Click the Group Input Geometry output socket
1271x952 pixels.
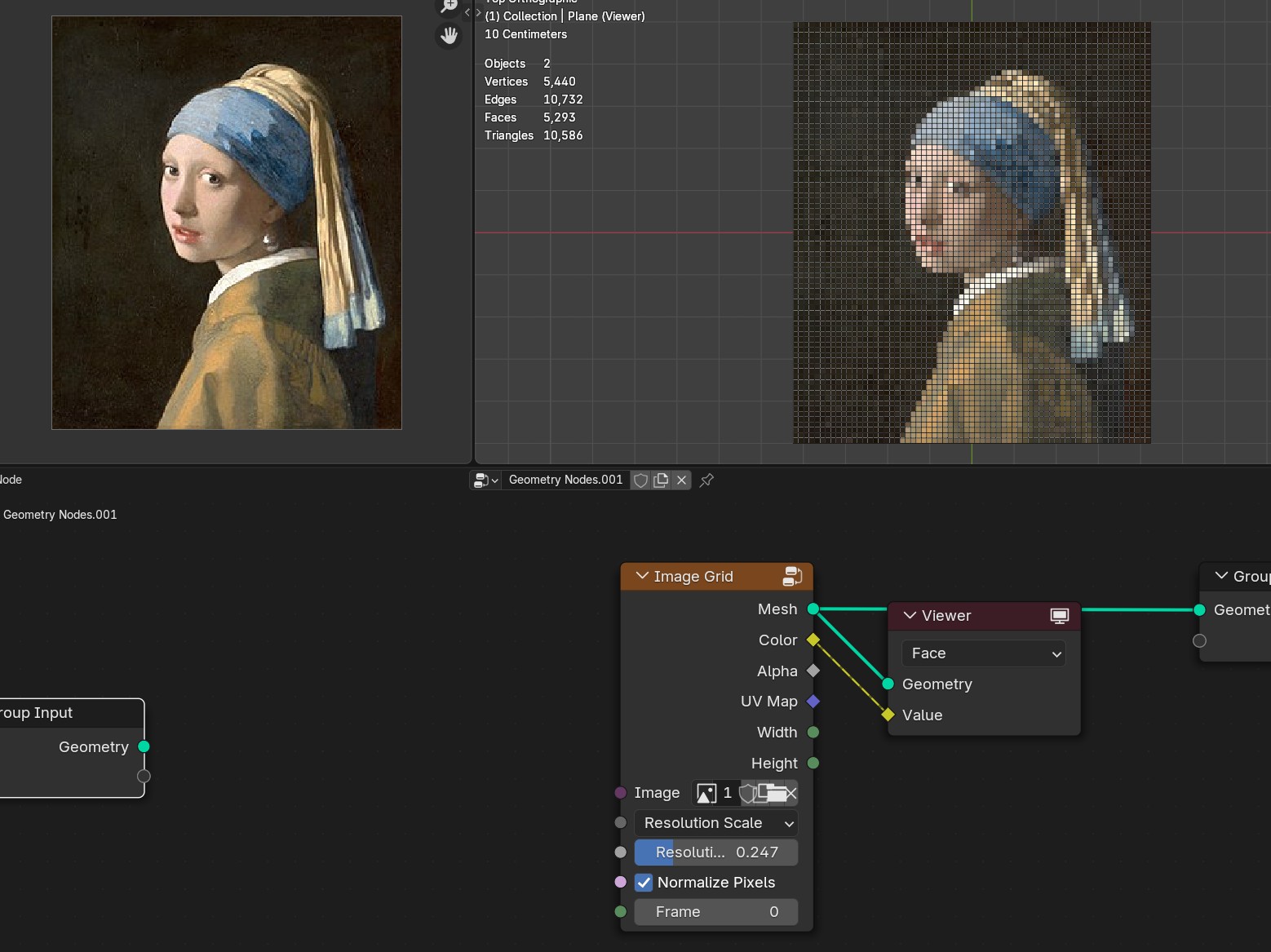[144, 746]
